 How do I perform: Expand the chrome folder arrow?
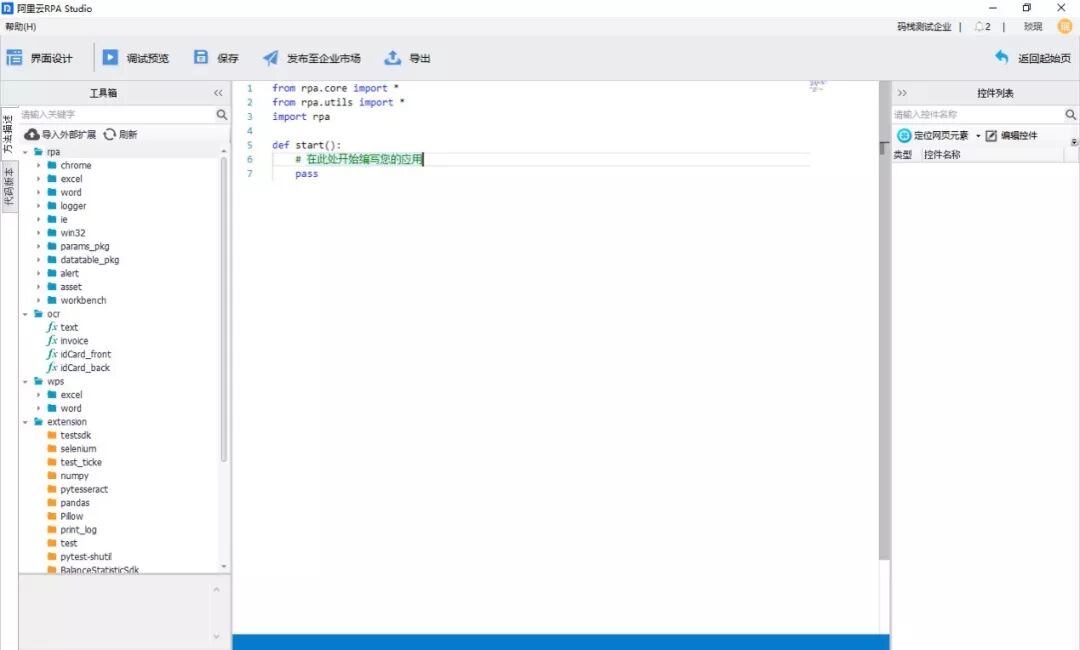coord(39,165)
